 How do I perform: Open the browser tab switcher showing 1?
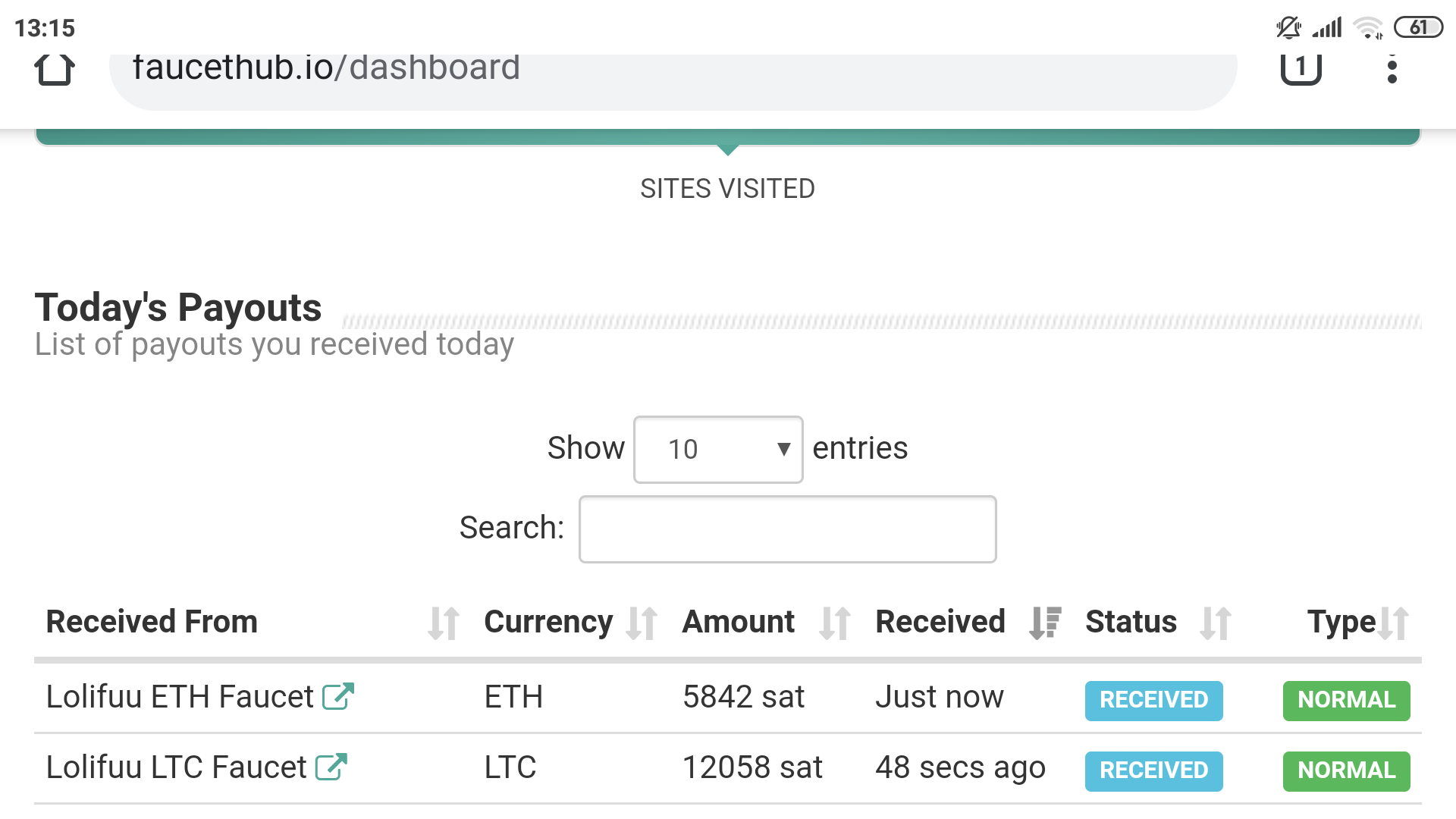(1301, 69)
